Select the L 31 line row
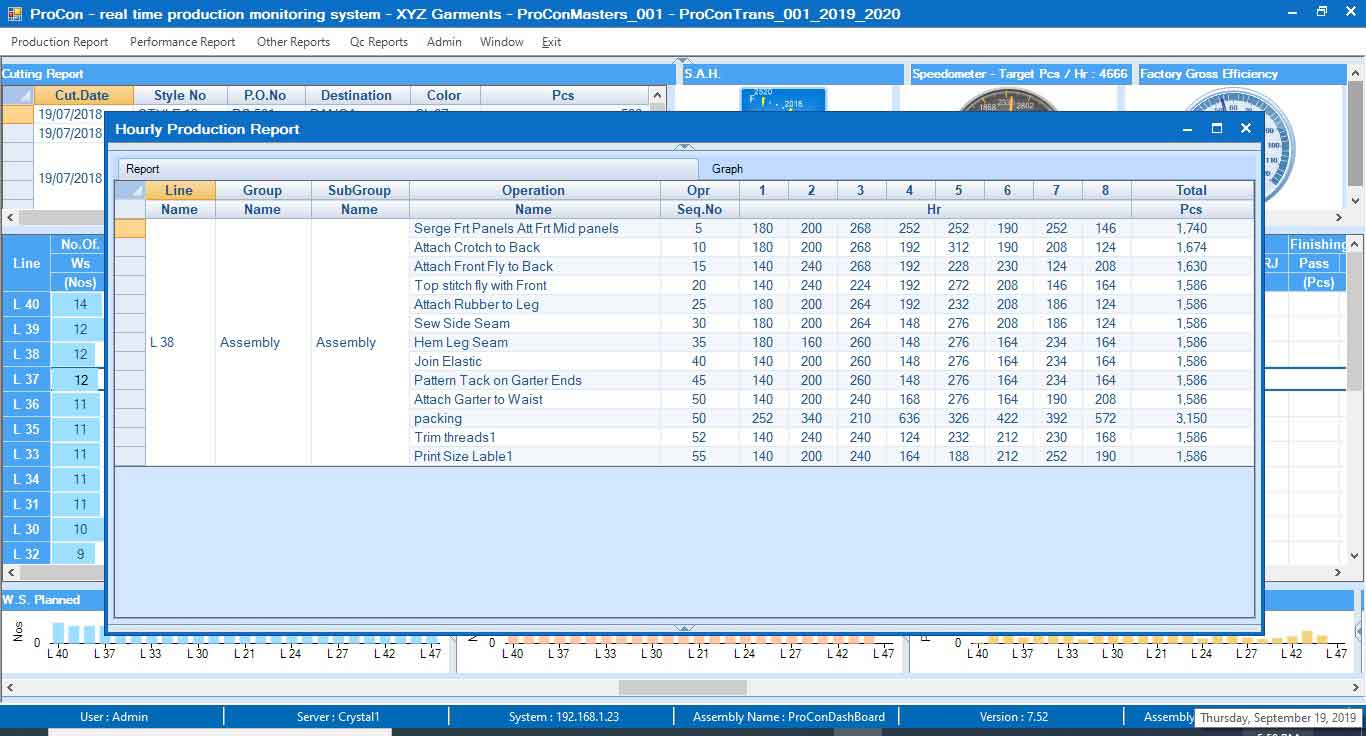 (x=26, y=504)
